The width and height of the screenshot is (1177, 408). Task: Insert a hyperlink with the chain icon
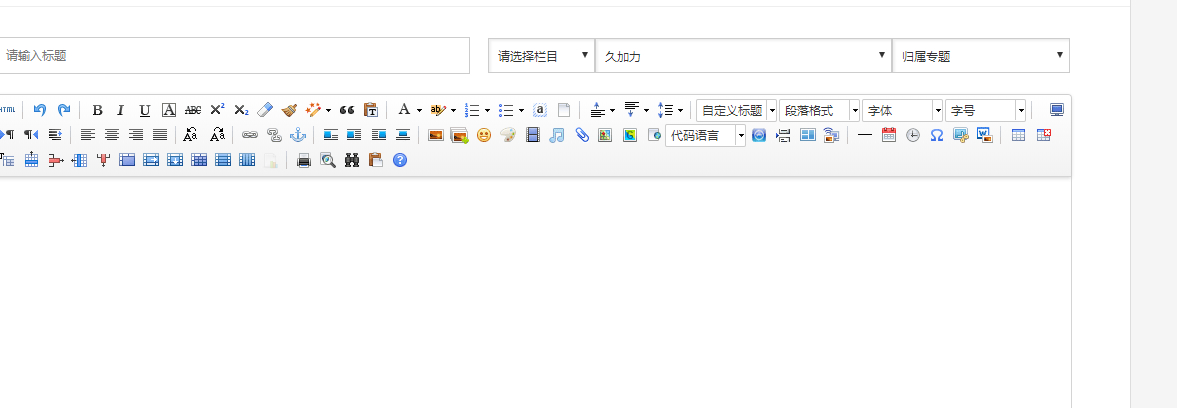click(x=250, y=135)
